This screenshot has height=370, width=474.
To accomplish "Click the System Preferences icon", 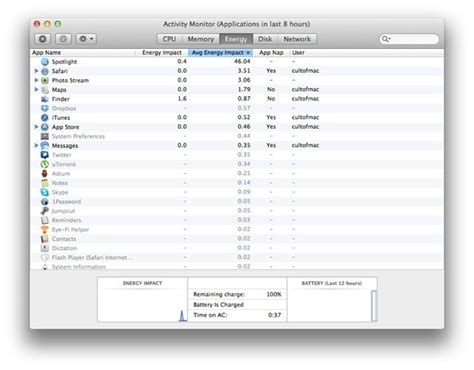I will click(x=45, y=137).
